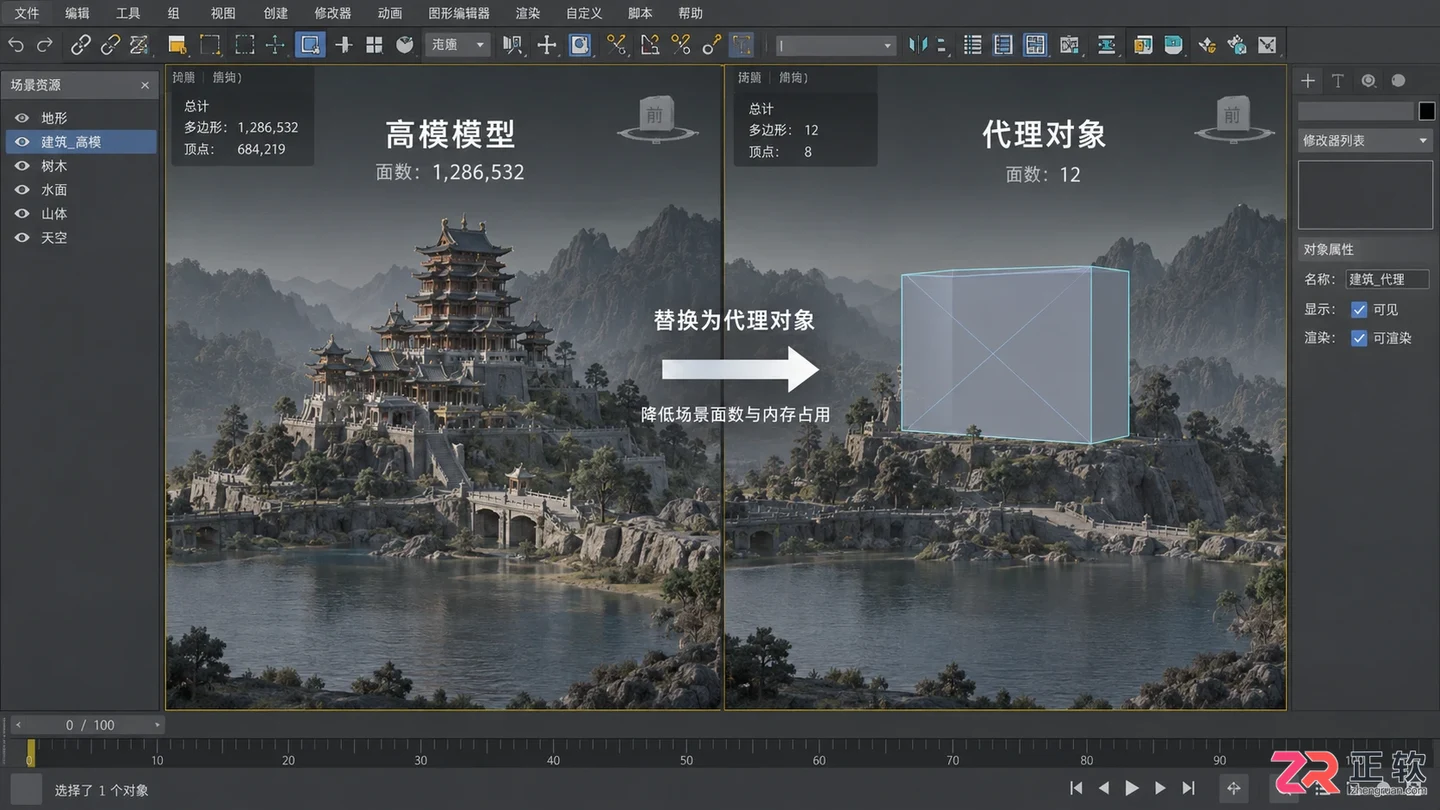Click the black object color swatch
The height and width of the screenshot is (810, 1440).
pyautogui.click(x=1426, y=111)
